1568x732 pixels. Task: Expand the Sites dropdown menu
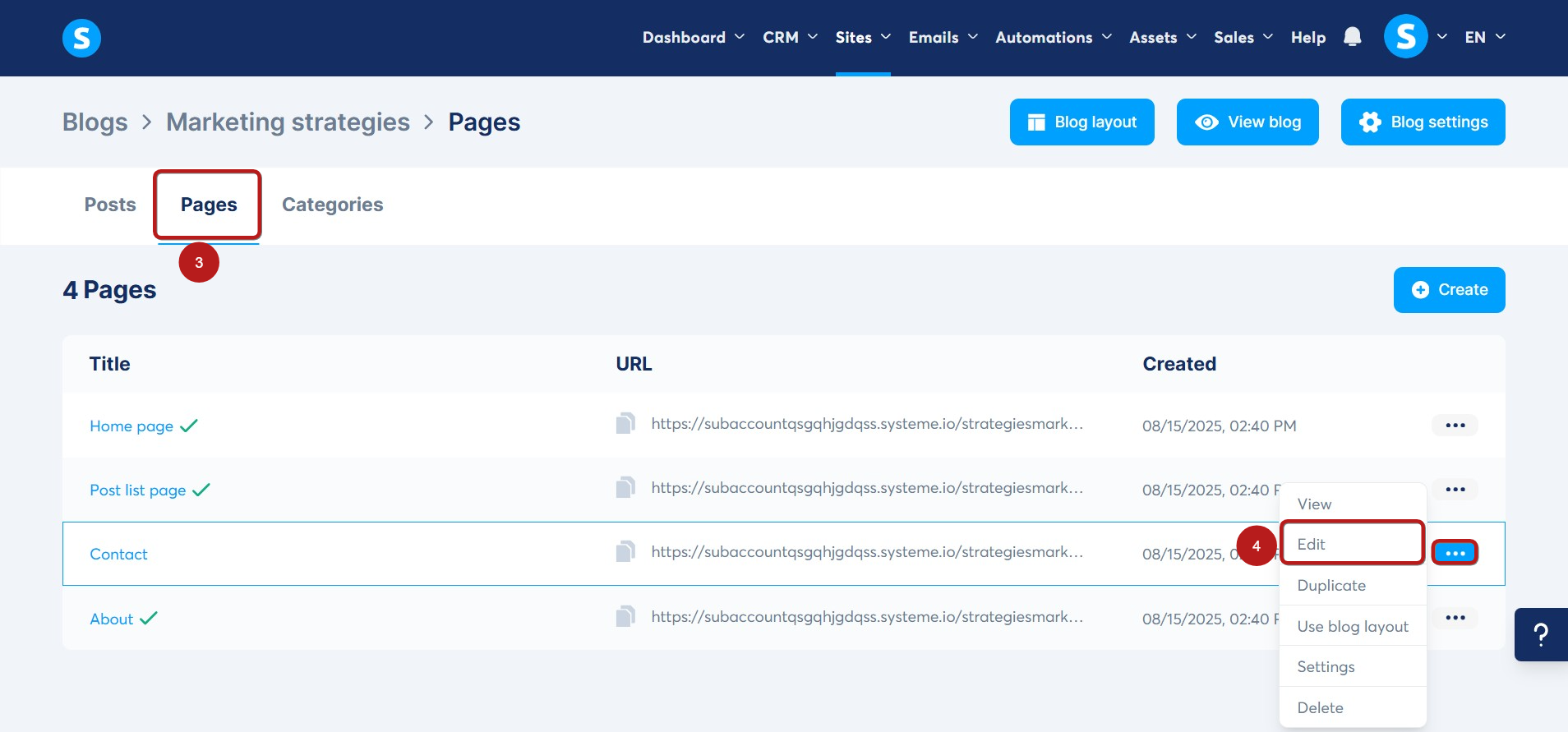point(863,37)
